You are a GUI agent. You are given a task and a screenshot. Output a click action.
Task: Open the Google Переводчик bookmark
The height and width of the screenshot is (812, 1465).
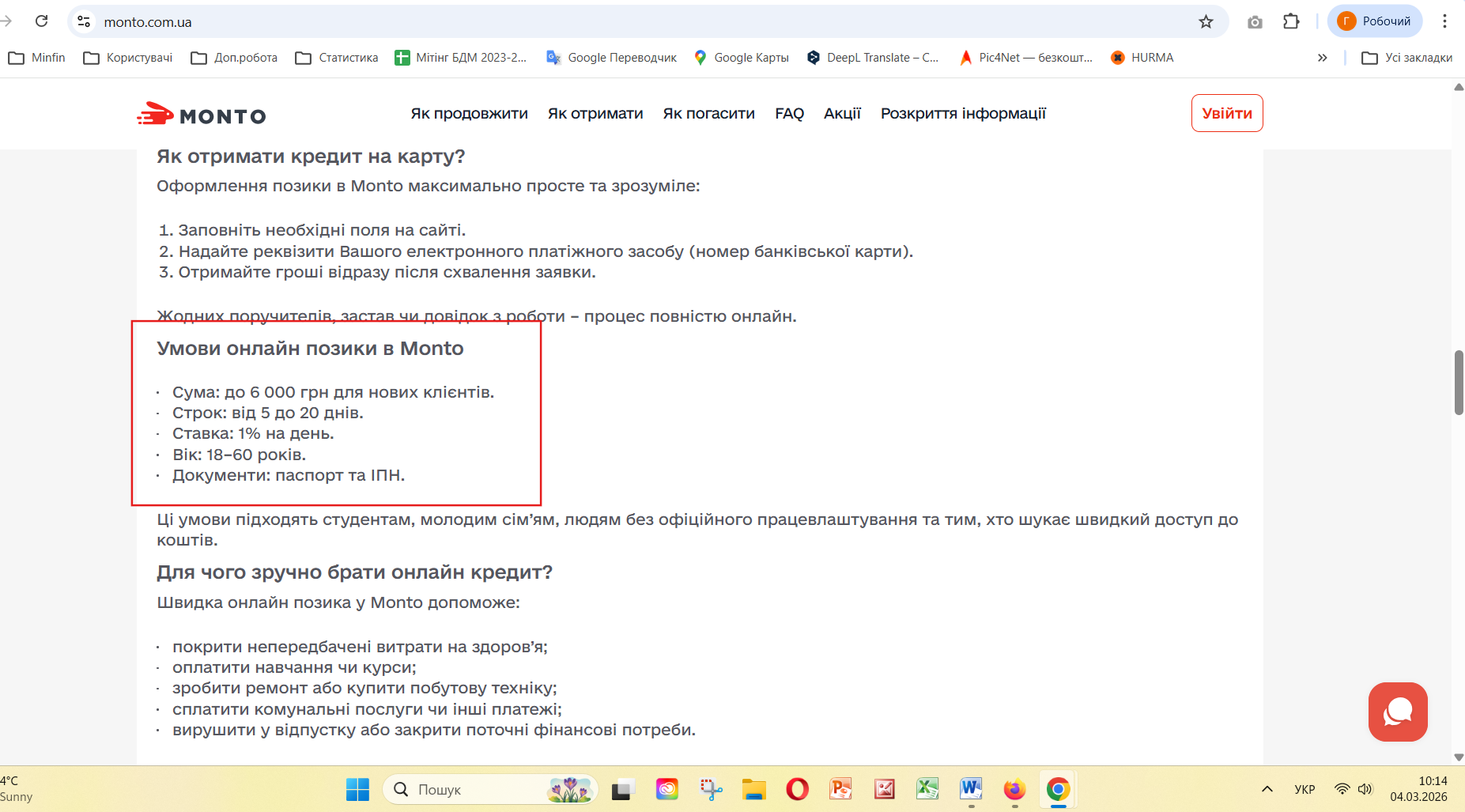[611, 58]
